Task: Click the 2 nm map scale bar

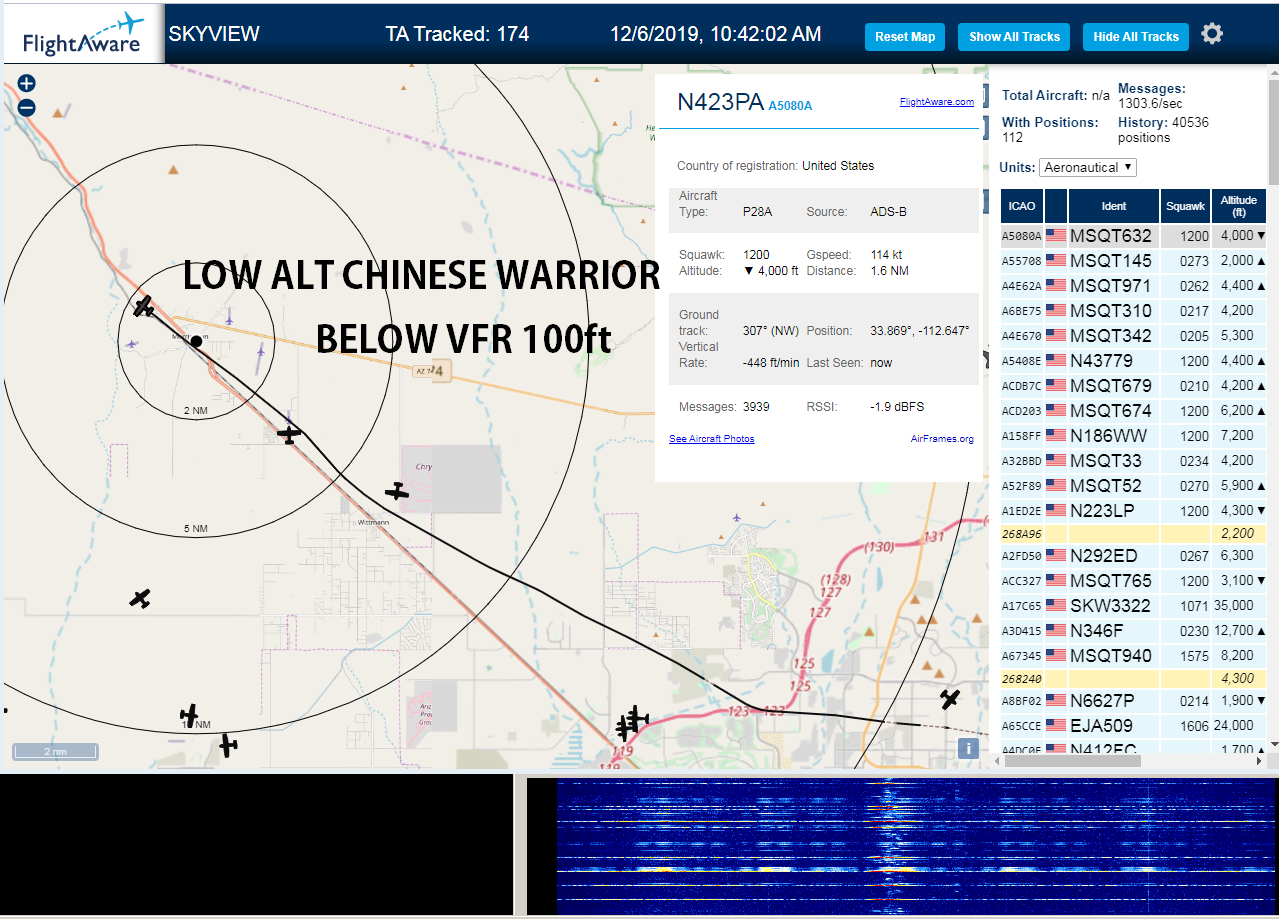Action: [x=55, y=752]
